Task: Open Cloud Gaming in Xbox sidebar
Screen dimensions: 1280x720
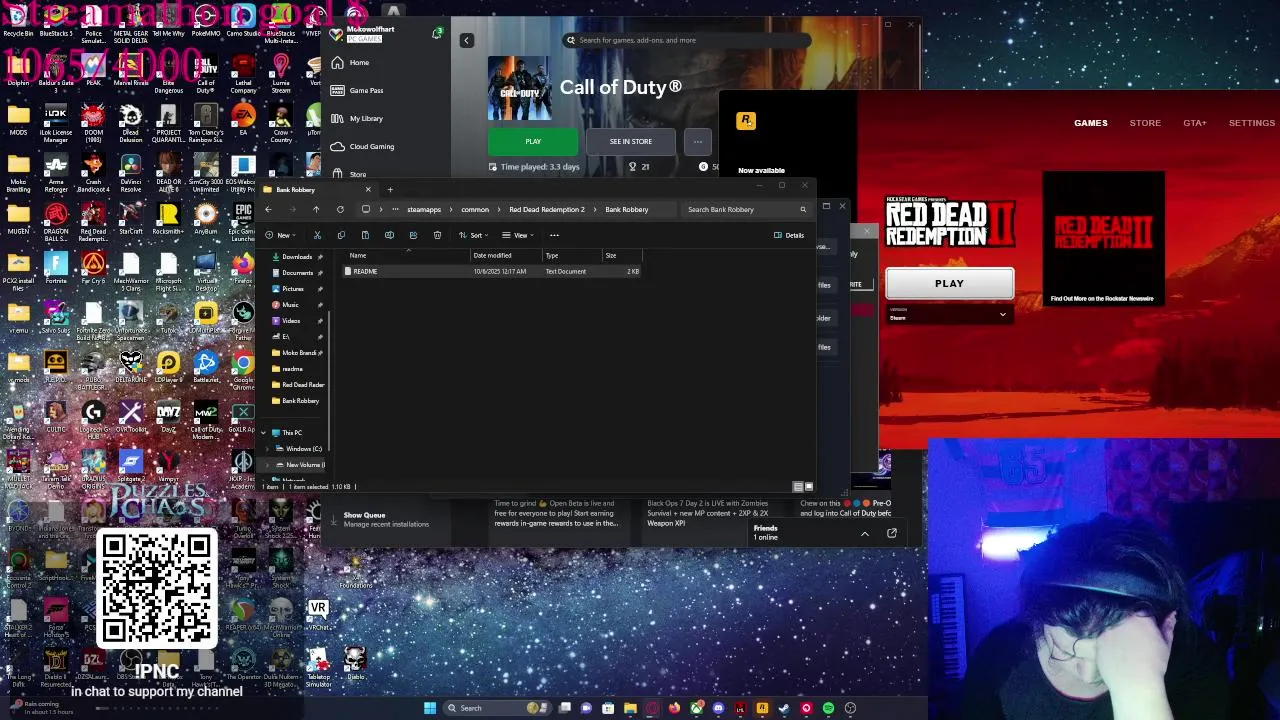Action: [x=371, y=146]
